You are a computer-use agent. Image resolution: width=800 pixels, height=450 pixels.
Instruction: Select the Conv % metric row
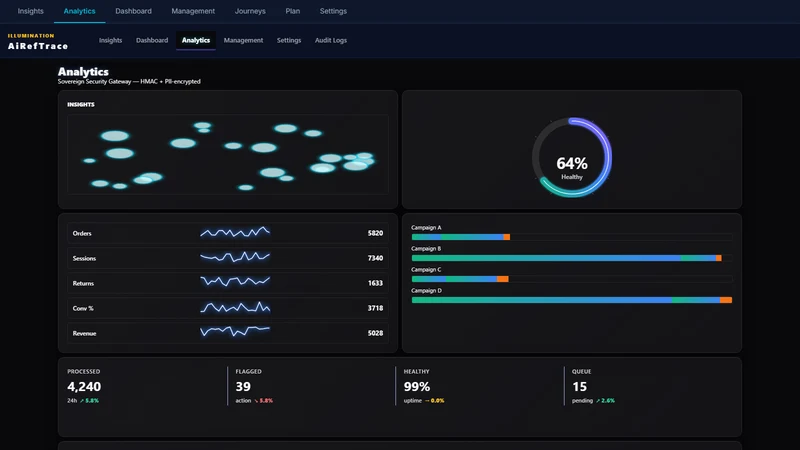click(x=228, y=308)
